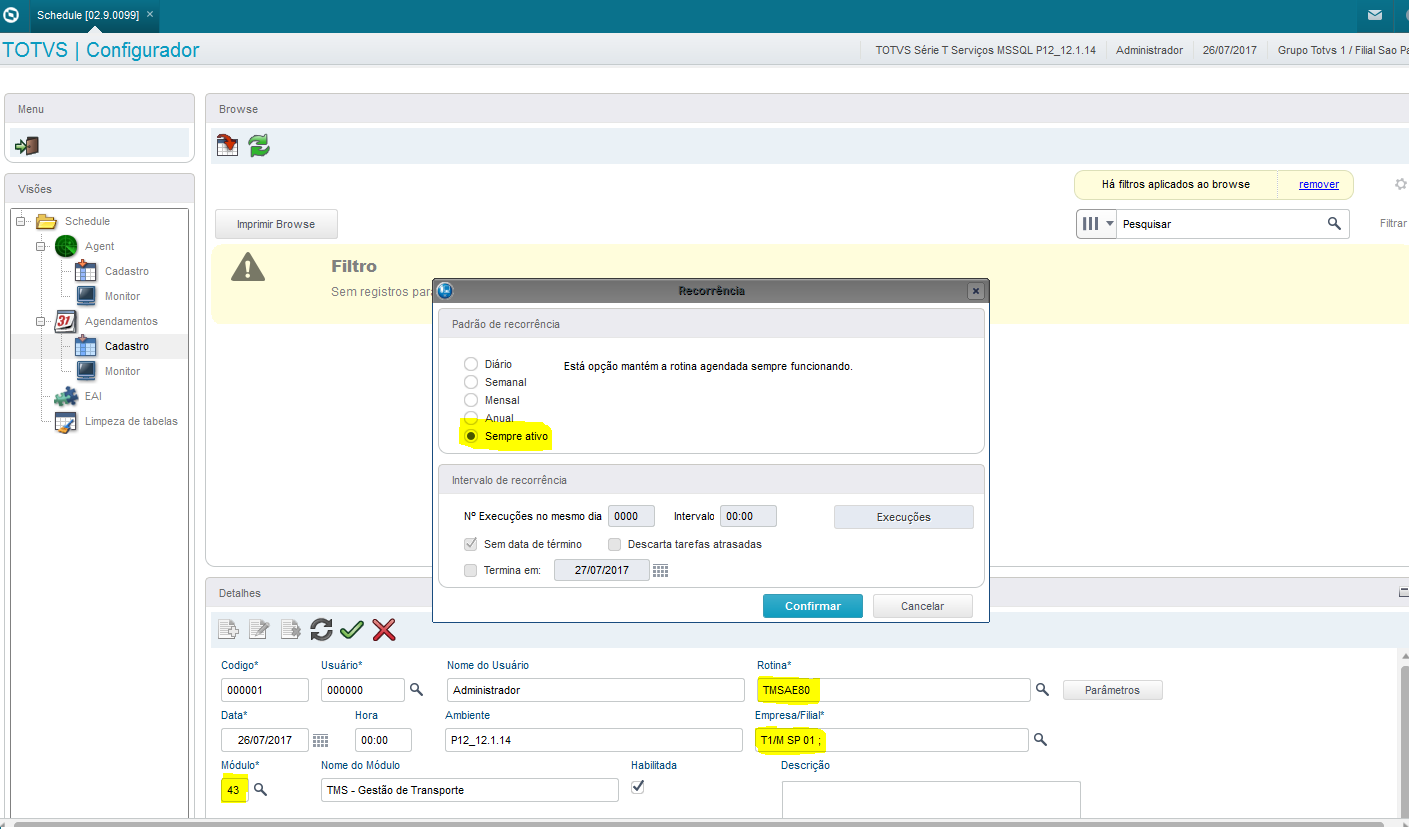This screenshot has height=829, width=1409.
Task: Open the lookup magnifier next to Empresa/Filial field
Action: click(x=1040, y=739)
